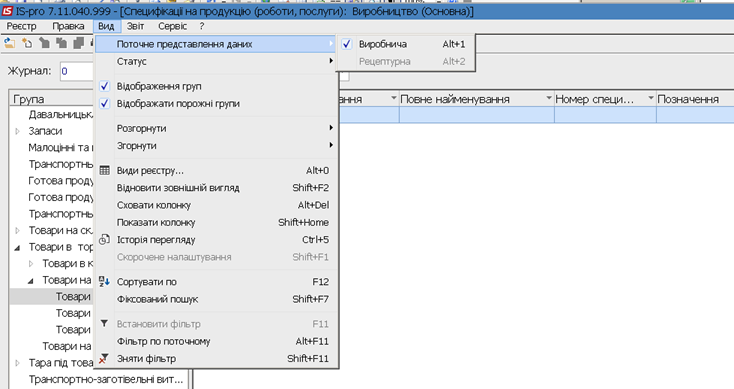Click the new-document icon in the toolbar

click(27, 44)
